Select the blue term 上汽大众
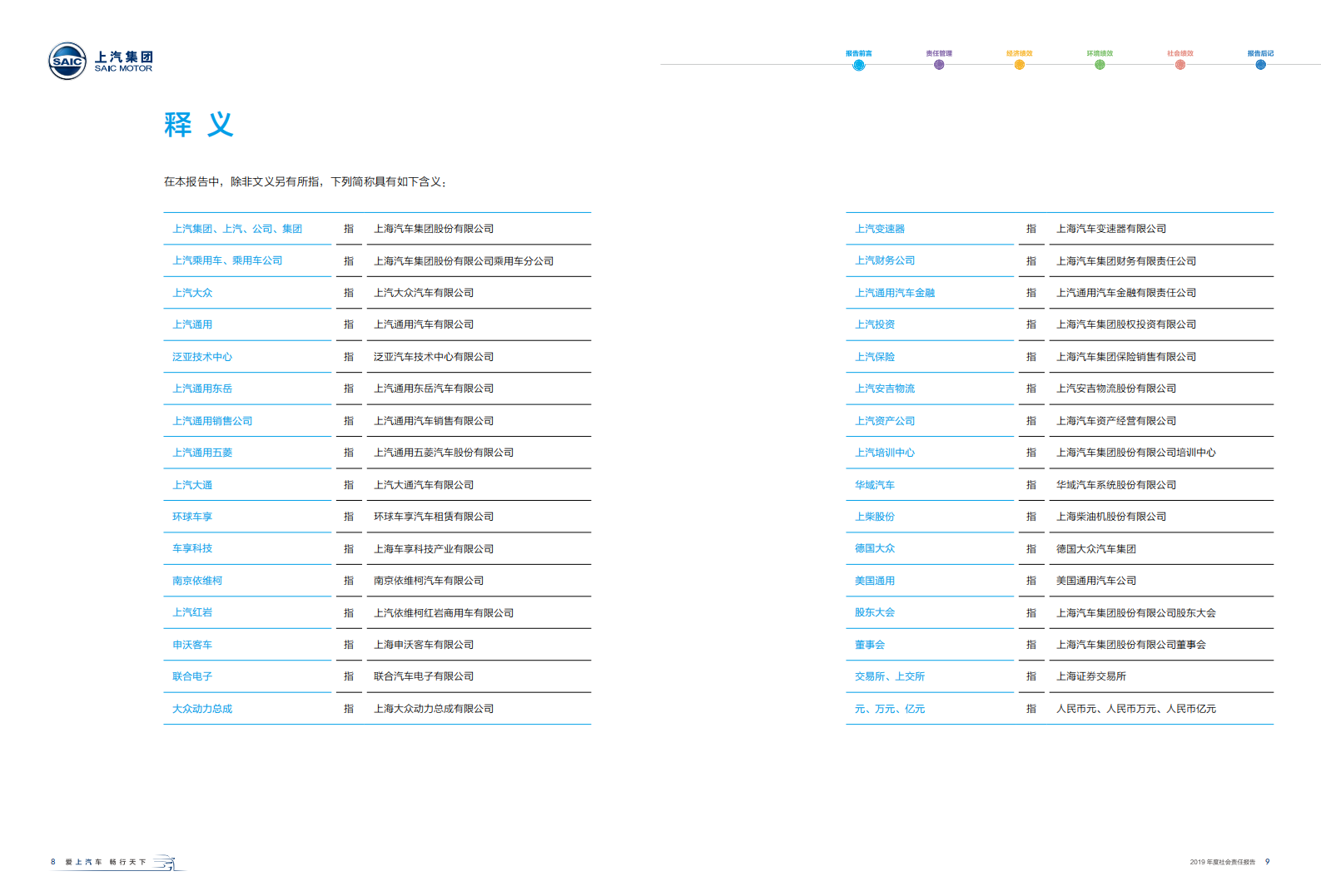The image size is (1321, 896). click(192, 293)
